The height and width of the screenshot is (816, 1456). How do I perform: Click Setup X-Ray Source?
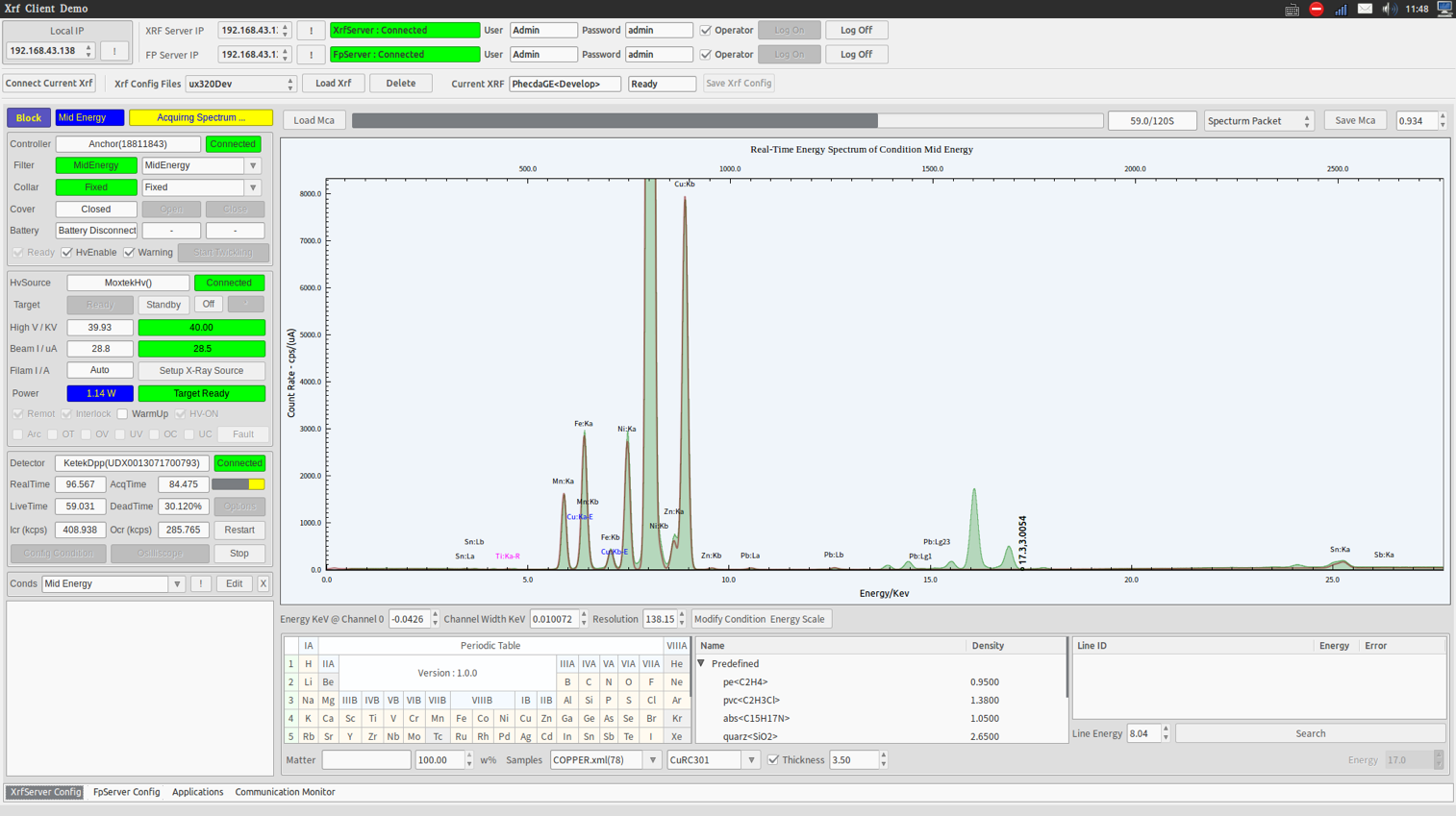click(201, 371)
